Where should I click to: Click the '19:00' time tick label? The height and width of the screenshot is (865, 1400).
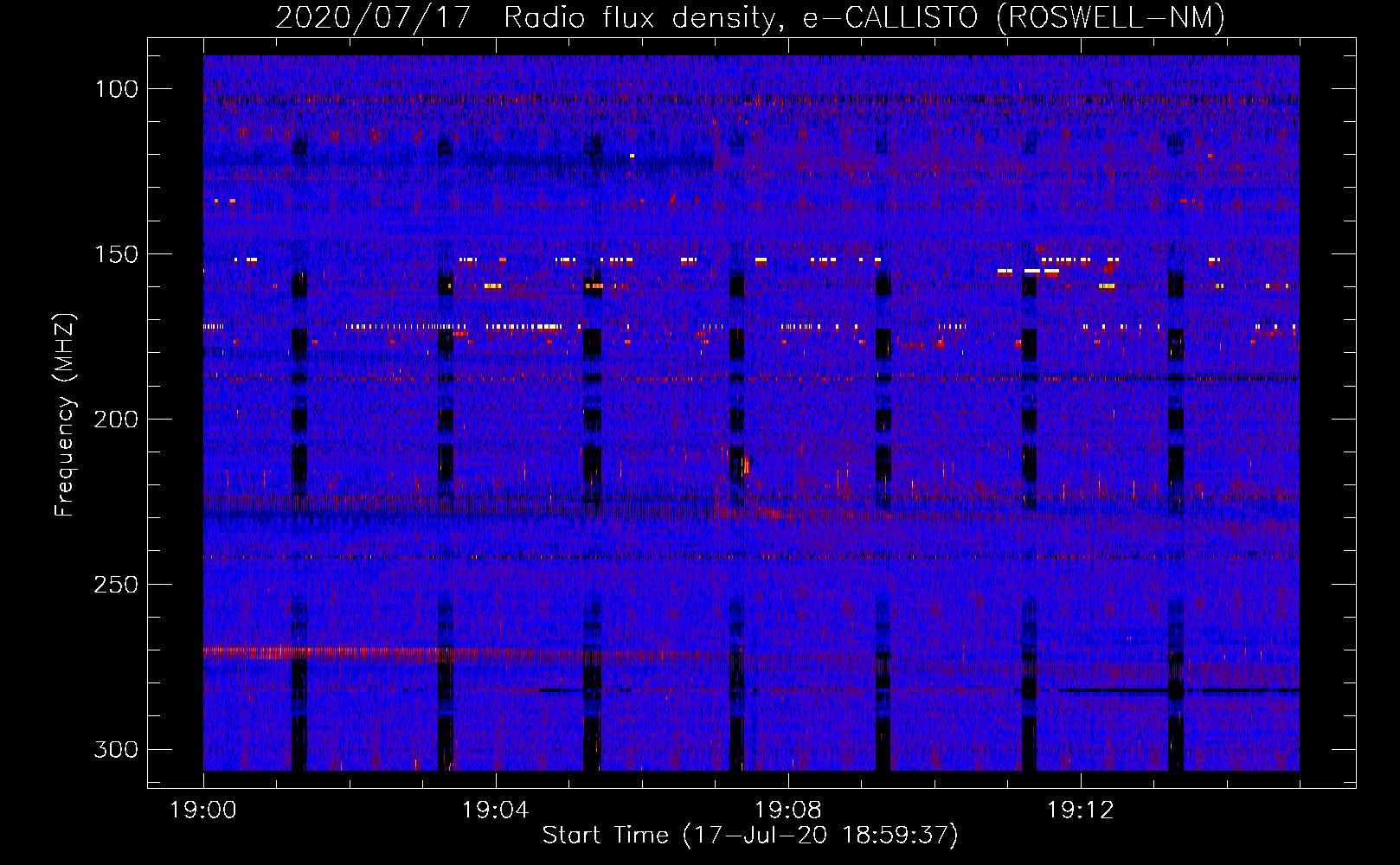tap(203, 811)
